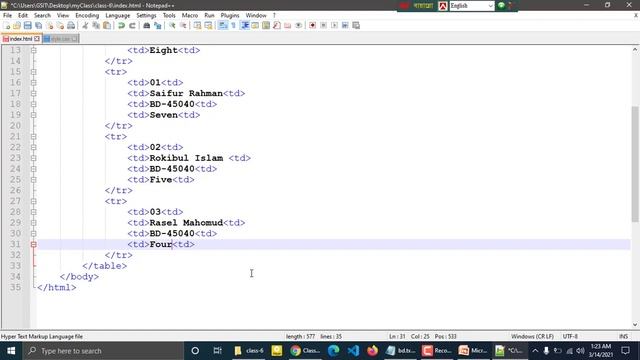640x360 pixels.
Task: Click the macro Playback icon
Action: 334,25
